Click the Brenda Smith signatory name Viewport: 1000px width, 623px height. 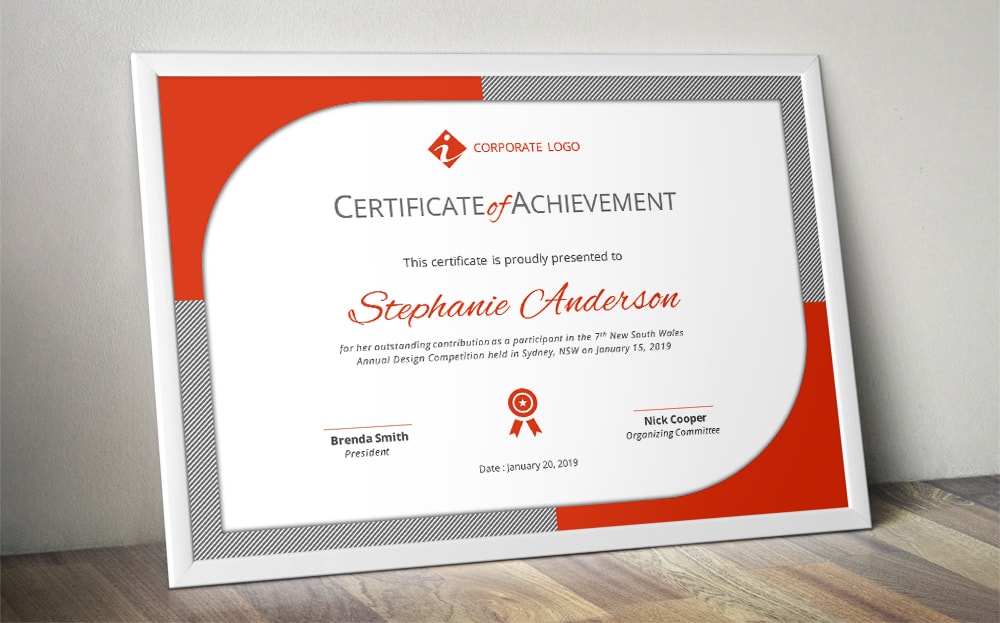(369, 437)
